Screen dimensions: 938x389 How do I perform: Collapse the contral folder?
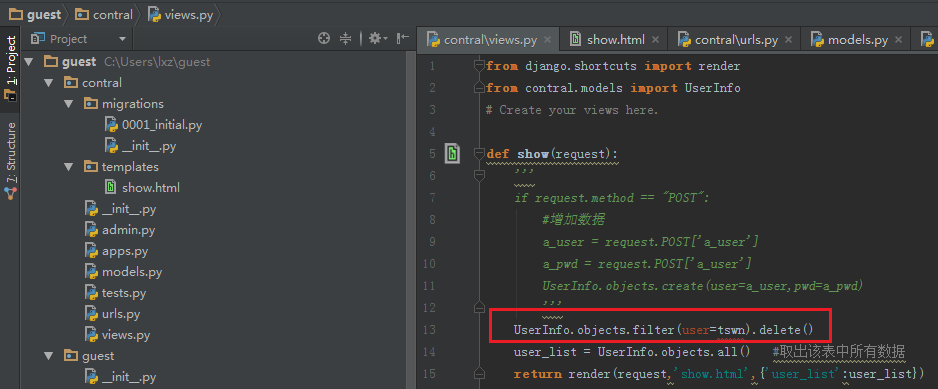pos(49,83)
